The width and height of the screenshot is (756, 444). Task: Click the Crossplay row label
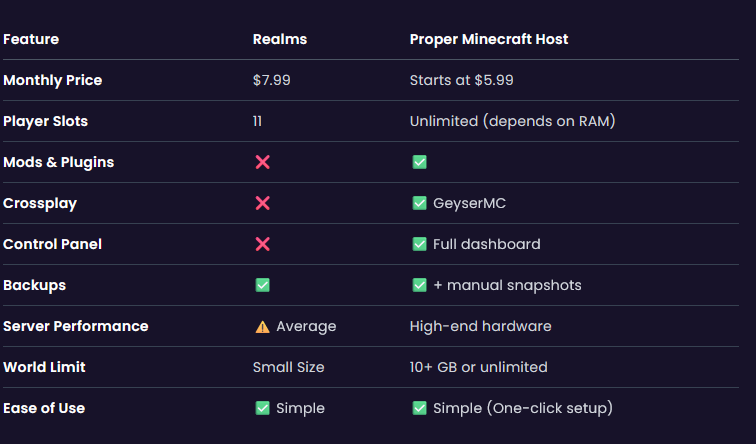[40, 203]
